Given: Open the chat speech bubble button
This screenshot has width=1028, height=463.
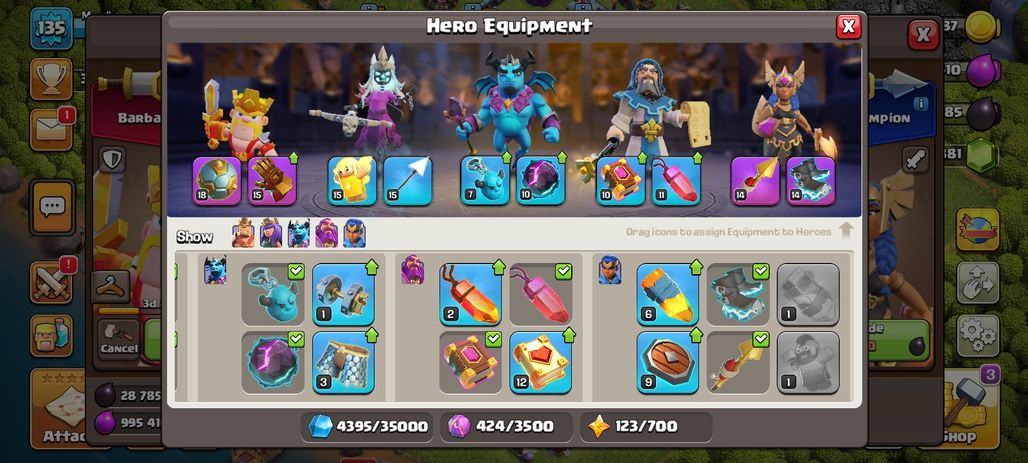Looking at the screenshot, I should point(51,208).
